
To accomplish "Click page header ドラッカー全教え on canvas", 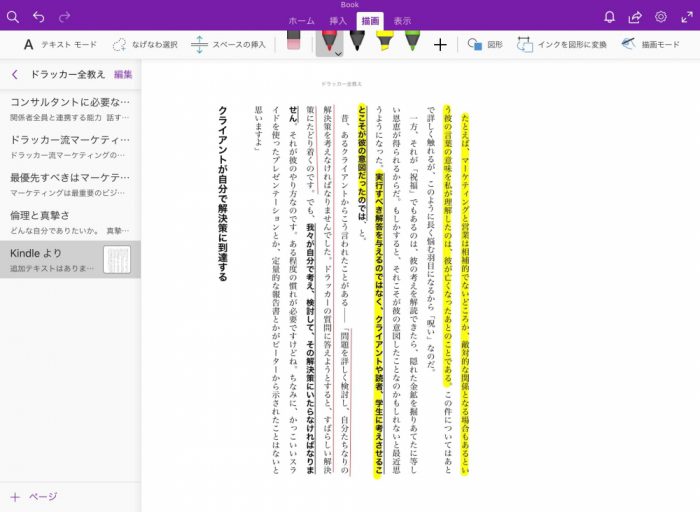I will [342, 83].
